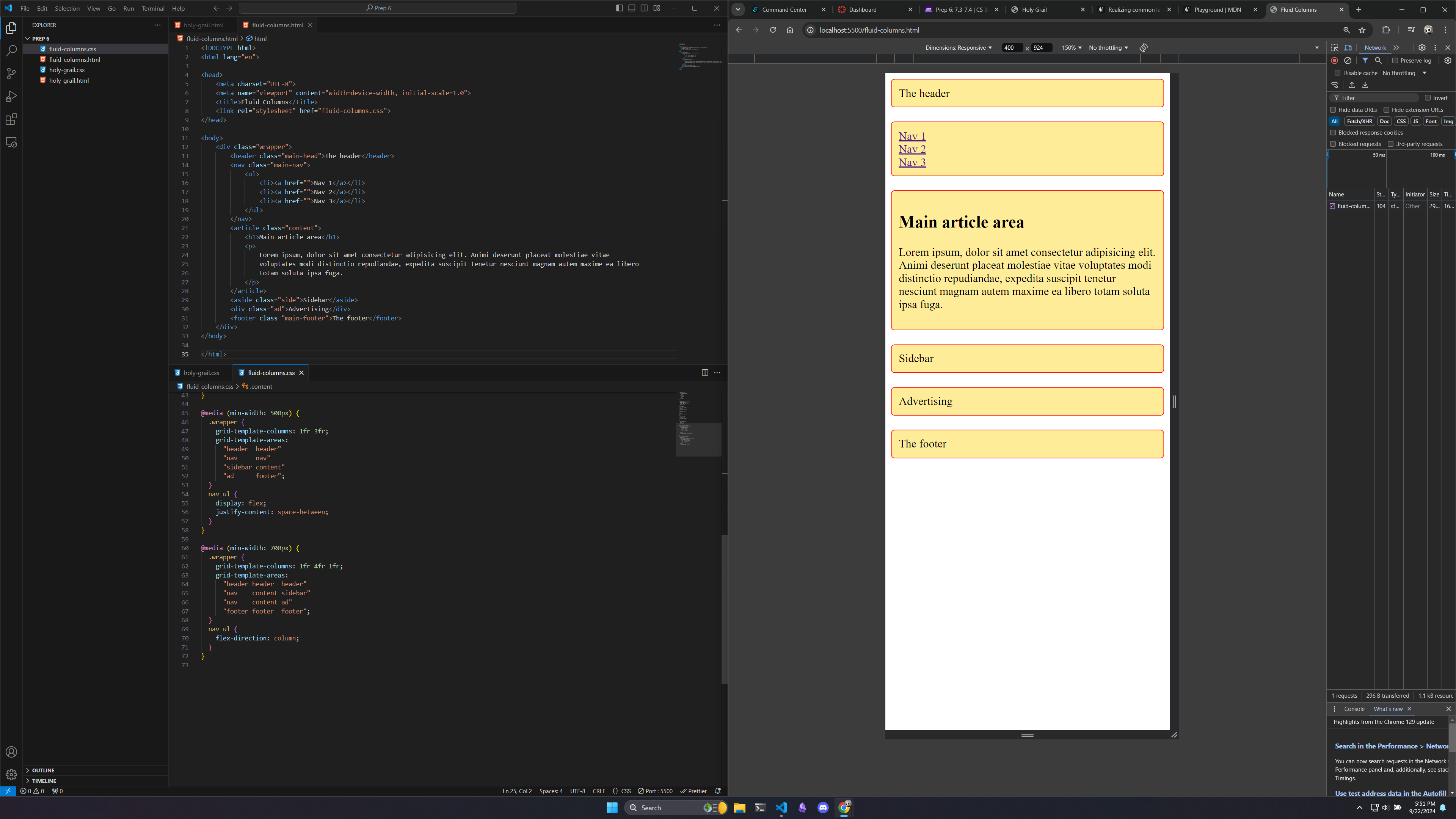Open the Search view in activity bar
Viewport: 1456px width, 819px height.
point(11,51)
